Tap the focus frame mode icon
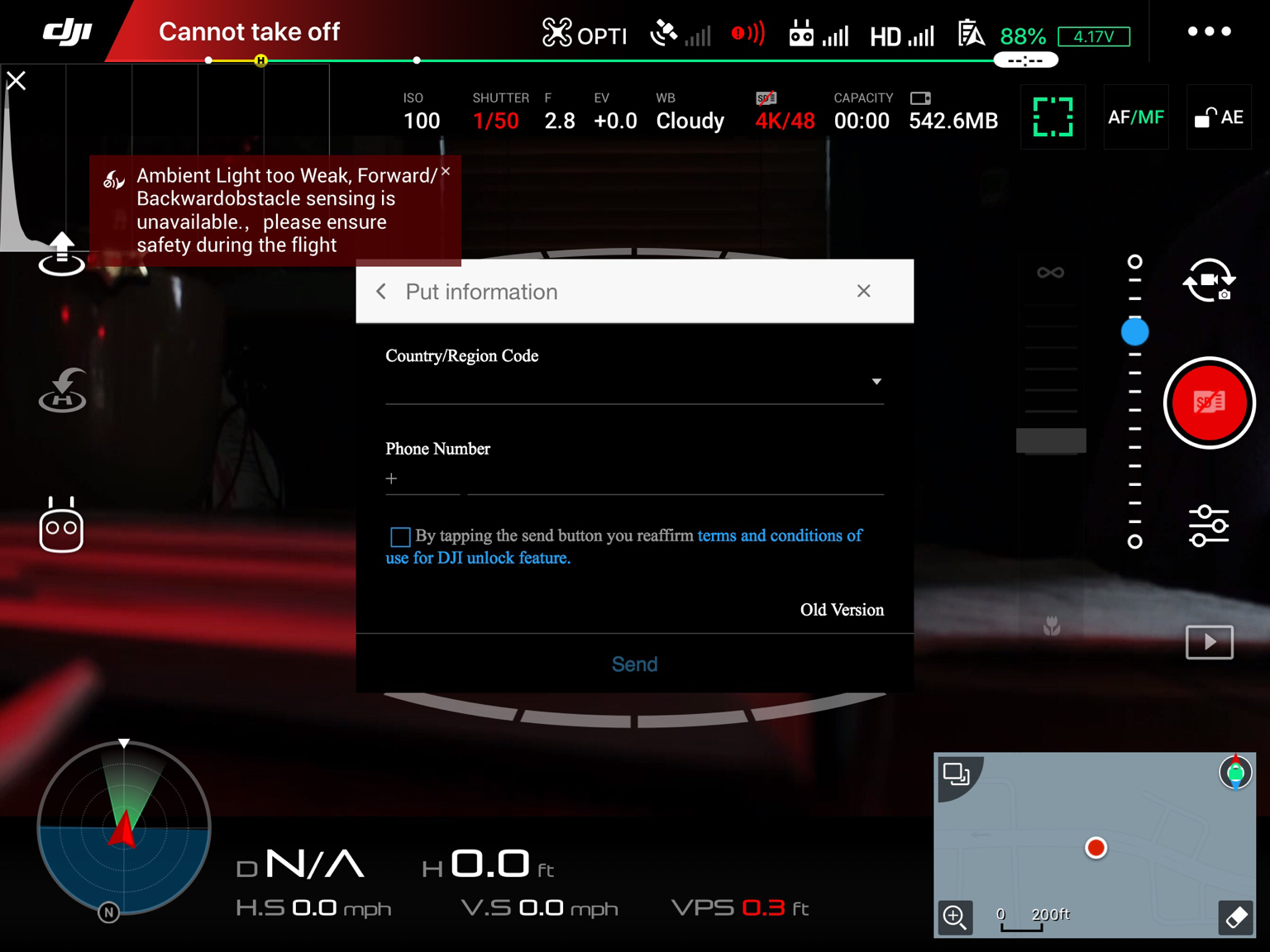Viewport: 1270px width, 952px height. 1053,117
